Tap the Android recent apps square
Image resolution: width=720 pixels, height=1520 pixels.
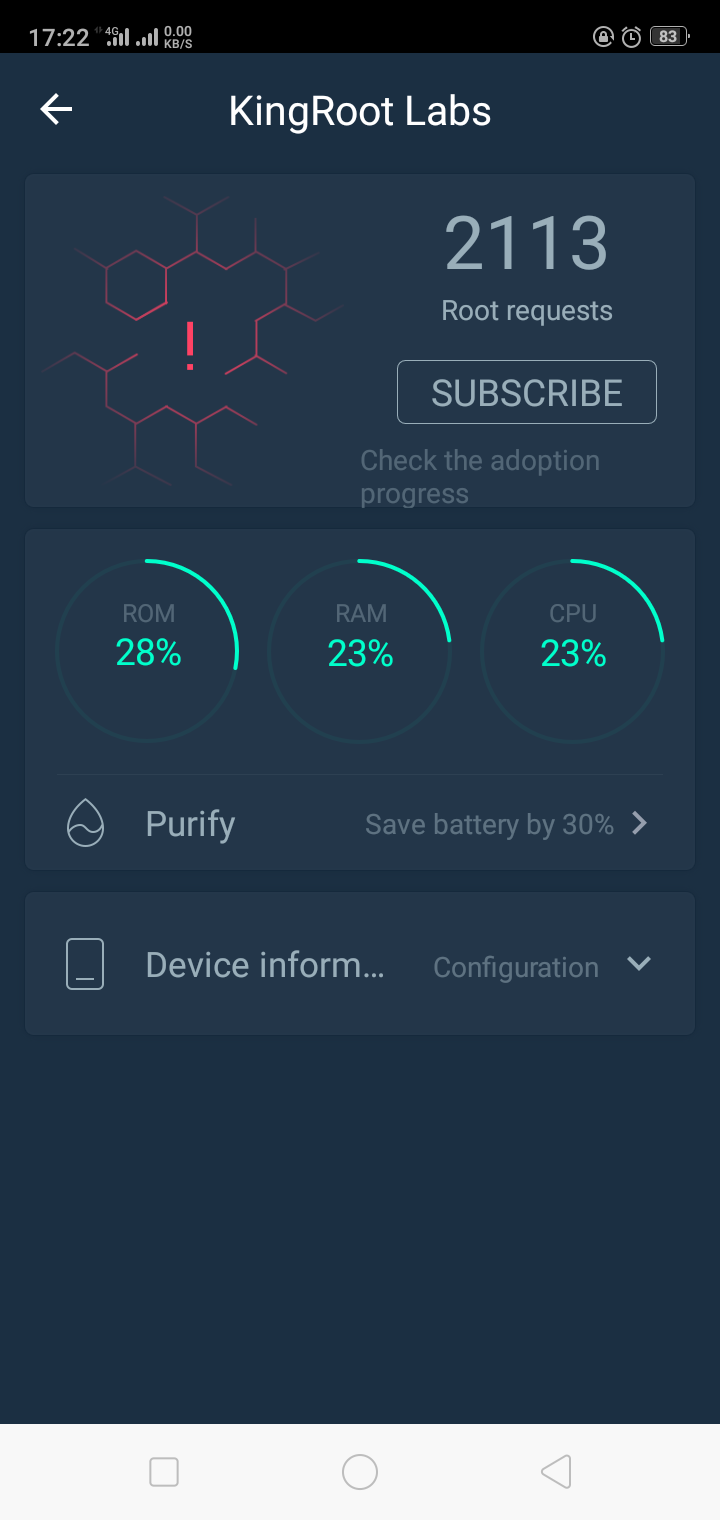tap(163, 1472)
